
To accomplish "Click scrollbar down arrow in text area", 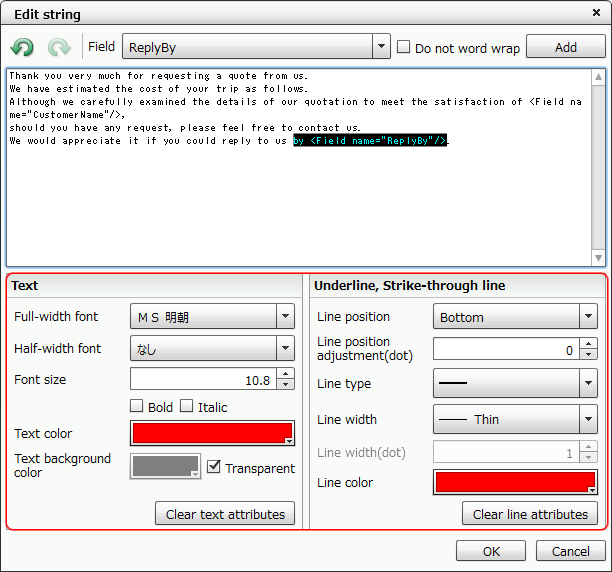I will [598, 258].
